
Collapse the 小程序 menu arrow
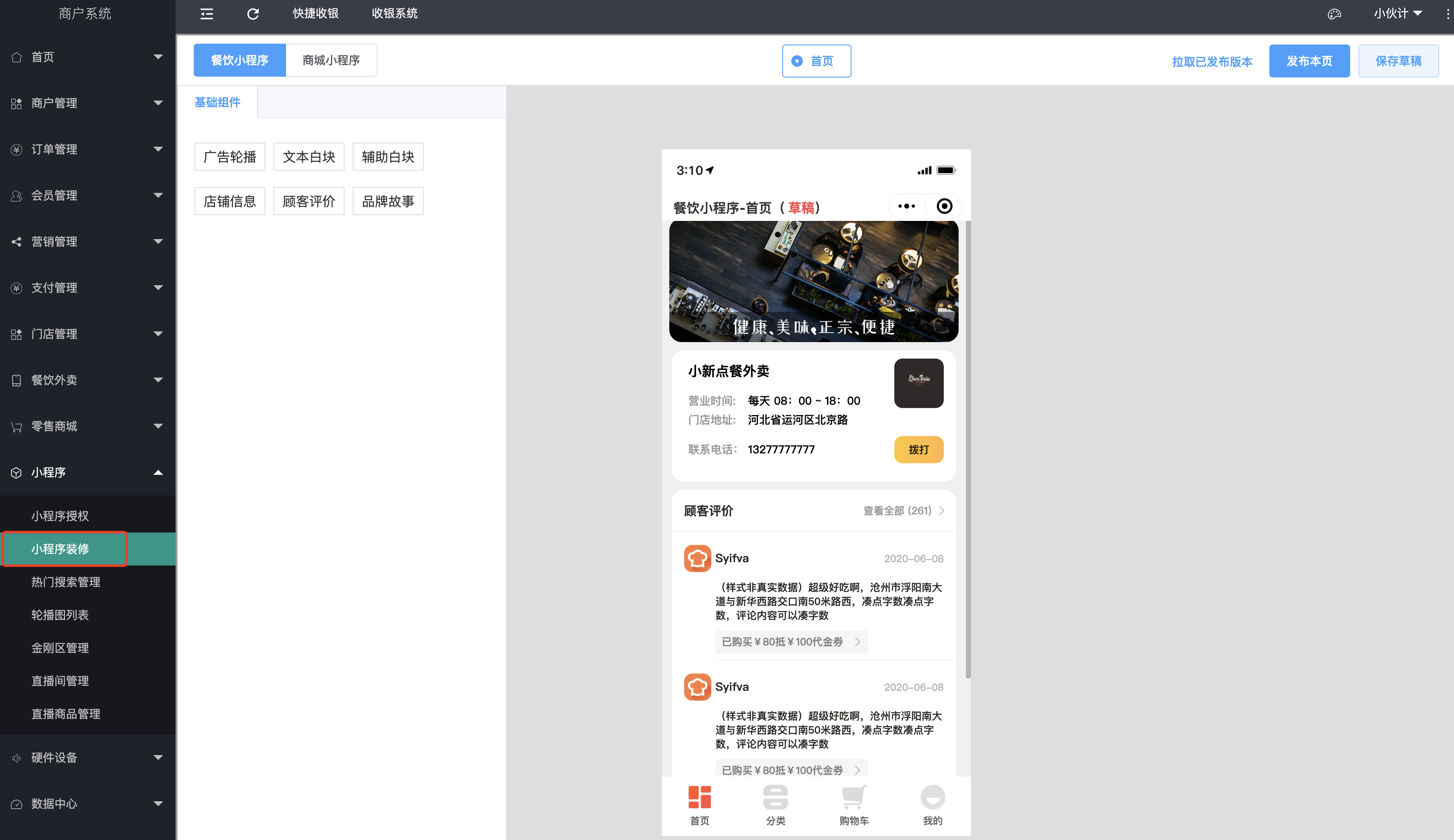(158, 472)
